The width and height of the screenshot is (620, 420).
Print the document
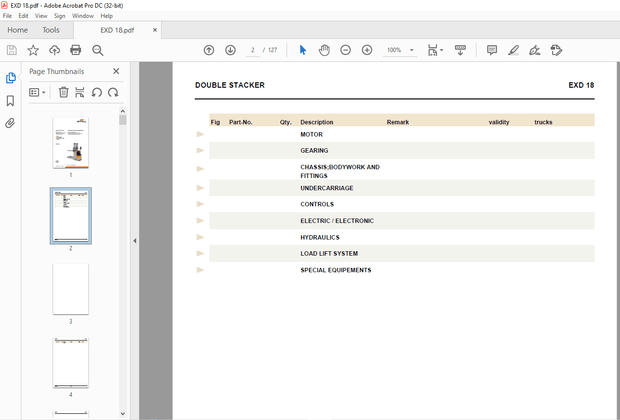tap(76, 50)
